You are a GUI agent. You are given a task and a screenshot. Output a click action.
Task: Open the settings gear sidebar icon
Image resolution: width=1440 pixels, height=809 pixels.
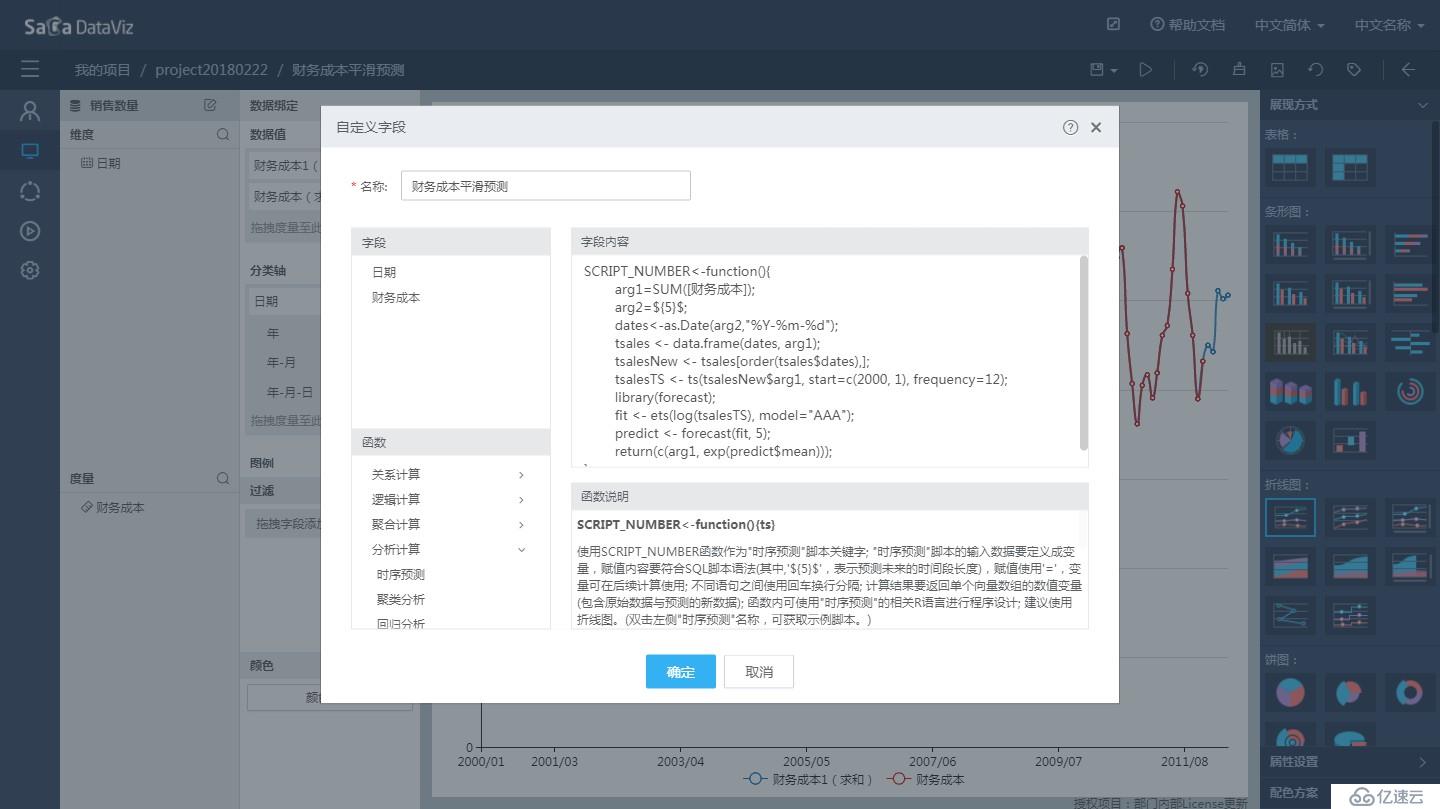tap(30, 270)
